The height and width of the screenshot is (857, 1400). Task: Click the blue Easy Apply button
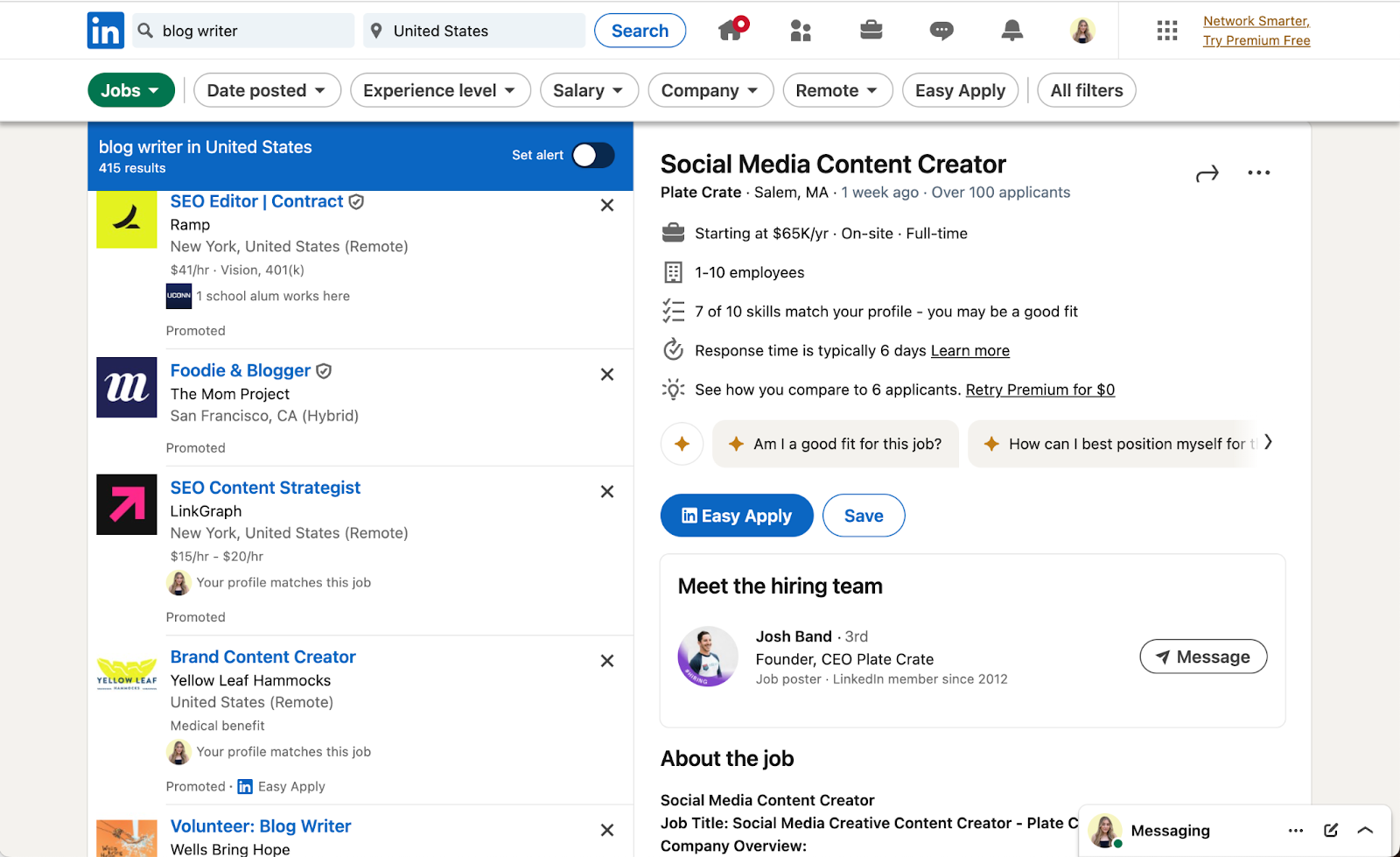tap(737, 516)
